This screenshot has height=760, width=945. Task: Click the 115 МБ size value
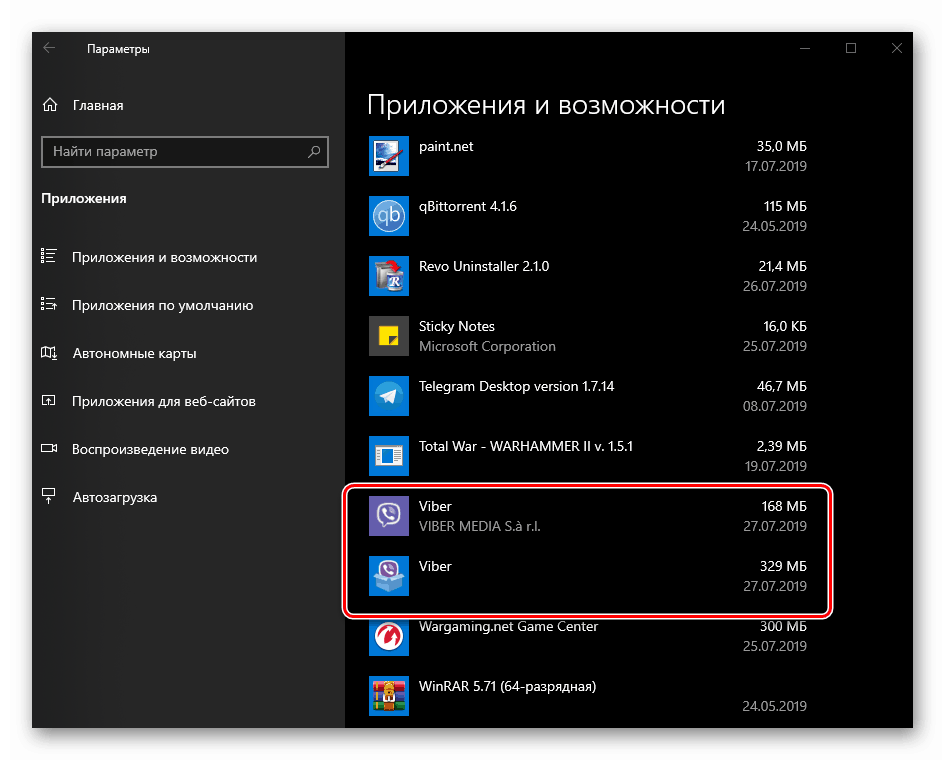tap(785, 206)
